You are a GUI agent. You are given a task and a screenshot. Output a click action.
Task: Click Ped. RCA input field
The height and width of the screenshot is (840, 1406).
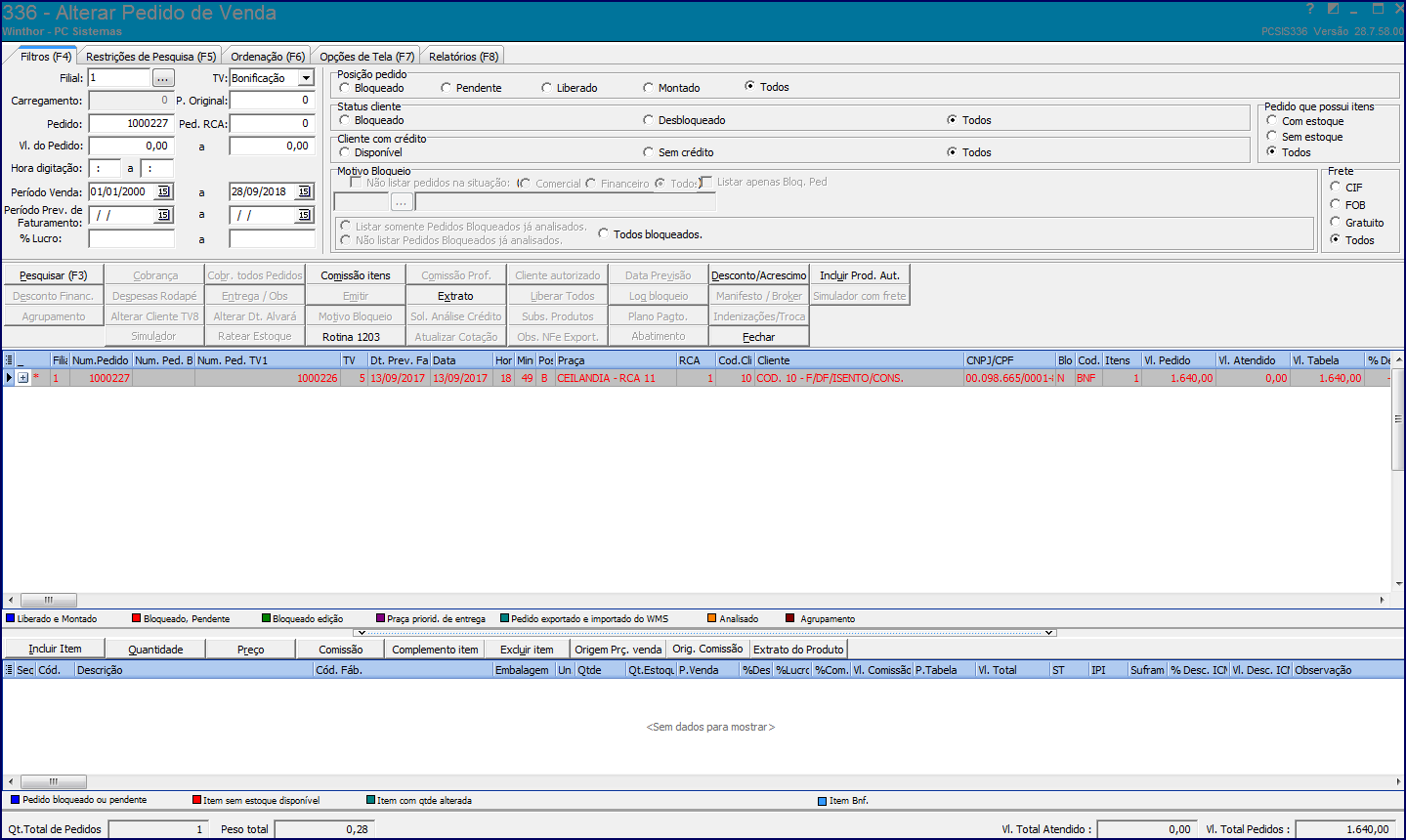point(272,124)
